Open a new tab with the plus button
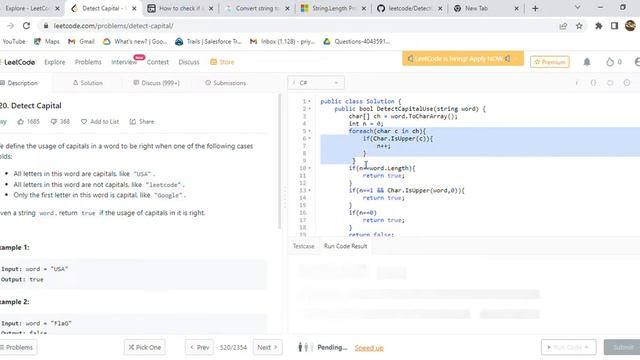 coord(535,8)
